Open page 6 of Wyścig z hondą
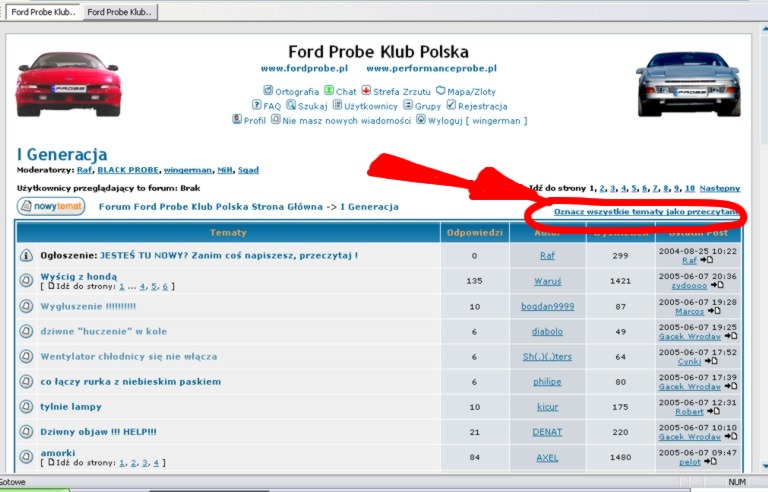Image resolution: width=768 pixels, height=492 pixels. tap(165, 287)
